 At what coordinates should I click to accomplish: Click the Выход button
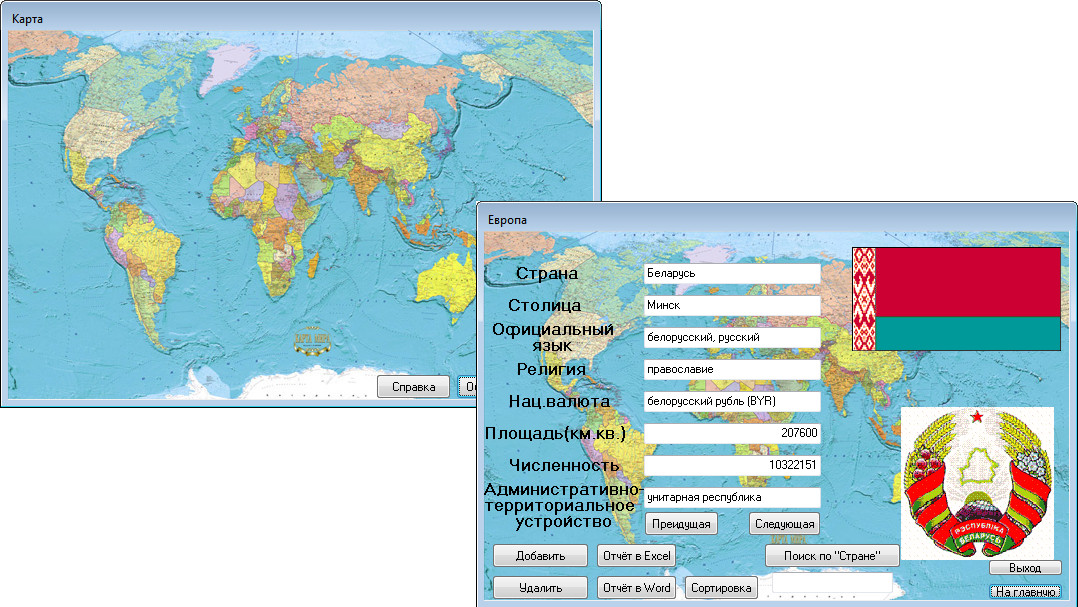point(1025,568)
